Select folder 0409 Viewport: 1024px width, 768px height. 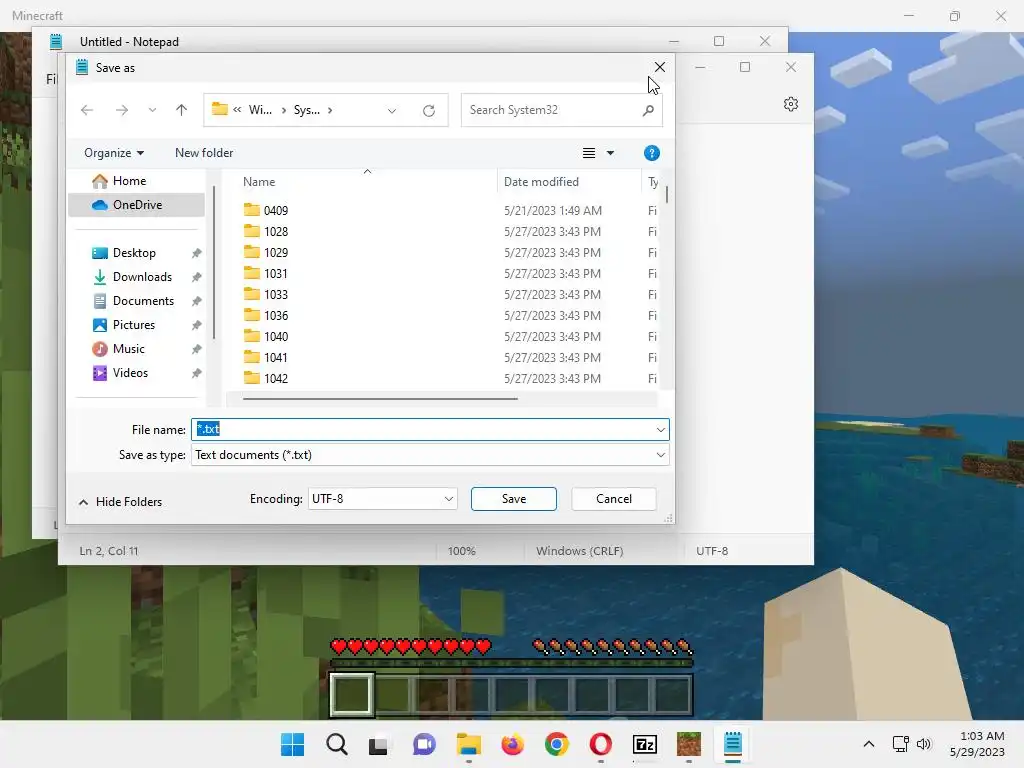(x=266, y=210)
